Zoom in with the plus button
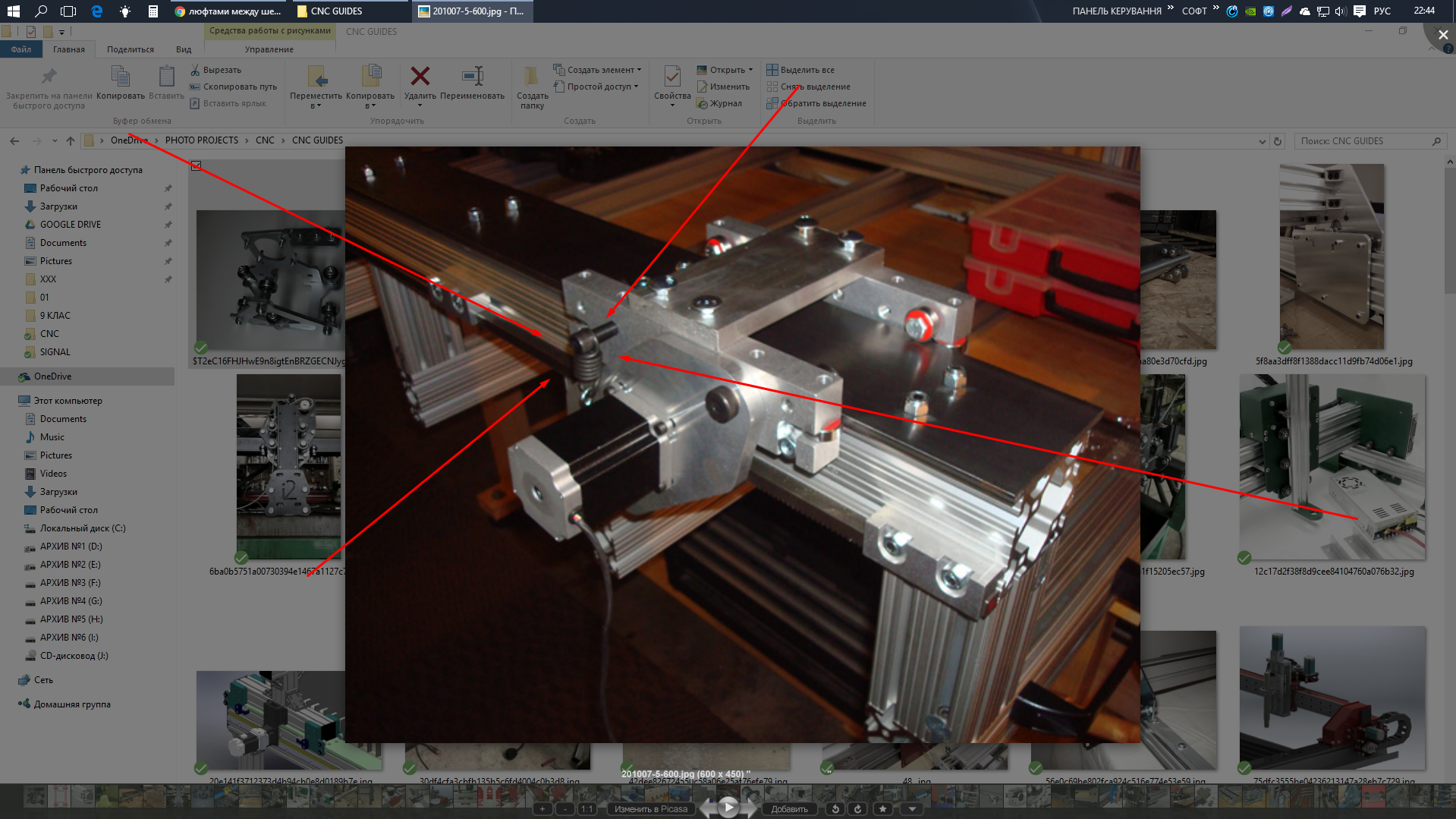The image size is (1456, 819). pyautogui.click(x=542, y=809)
